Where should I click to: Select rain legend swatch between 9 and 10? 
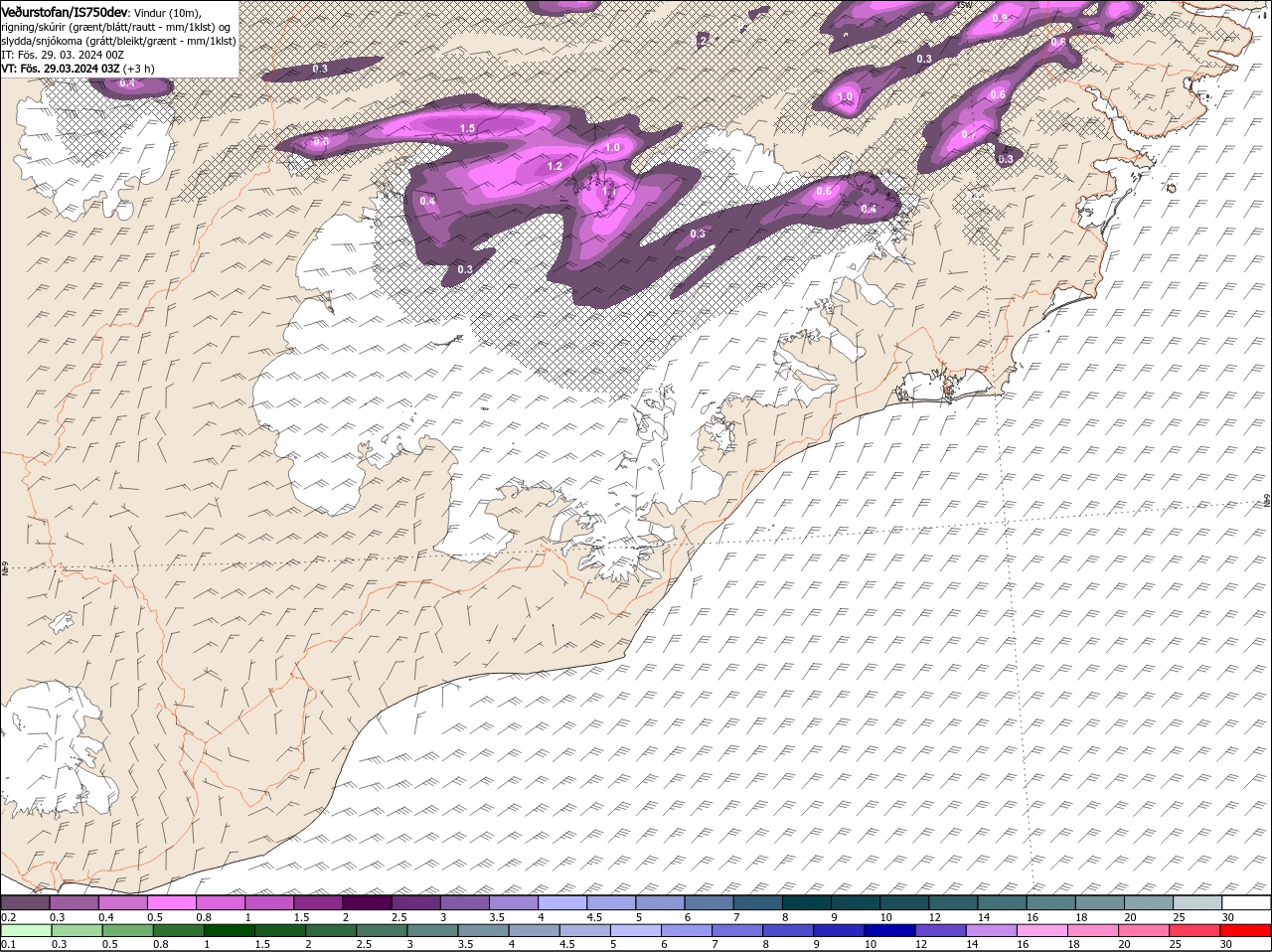tap(840, 931)
